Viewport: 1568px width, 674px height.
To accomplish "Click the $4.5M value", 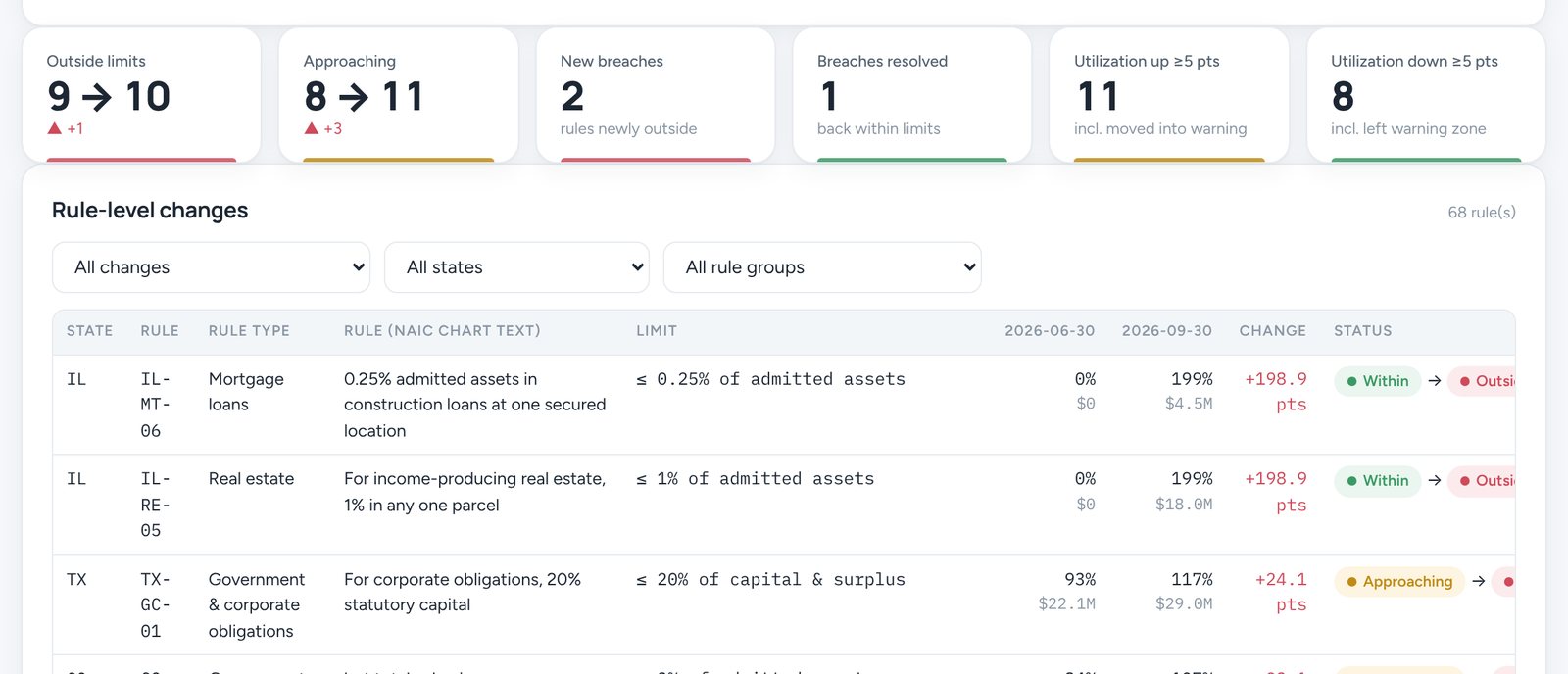I will point(1189,404).
